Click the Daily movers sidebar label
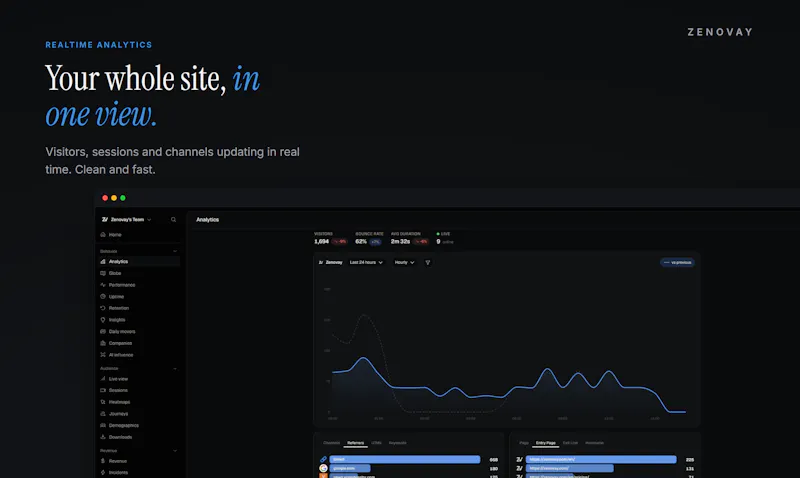Image resolution: width=800 pixels, height=478 pixels. tap(122, 332)
